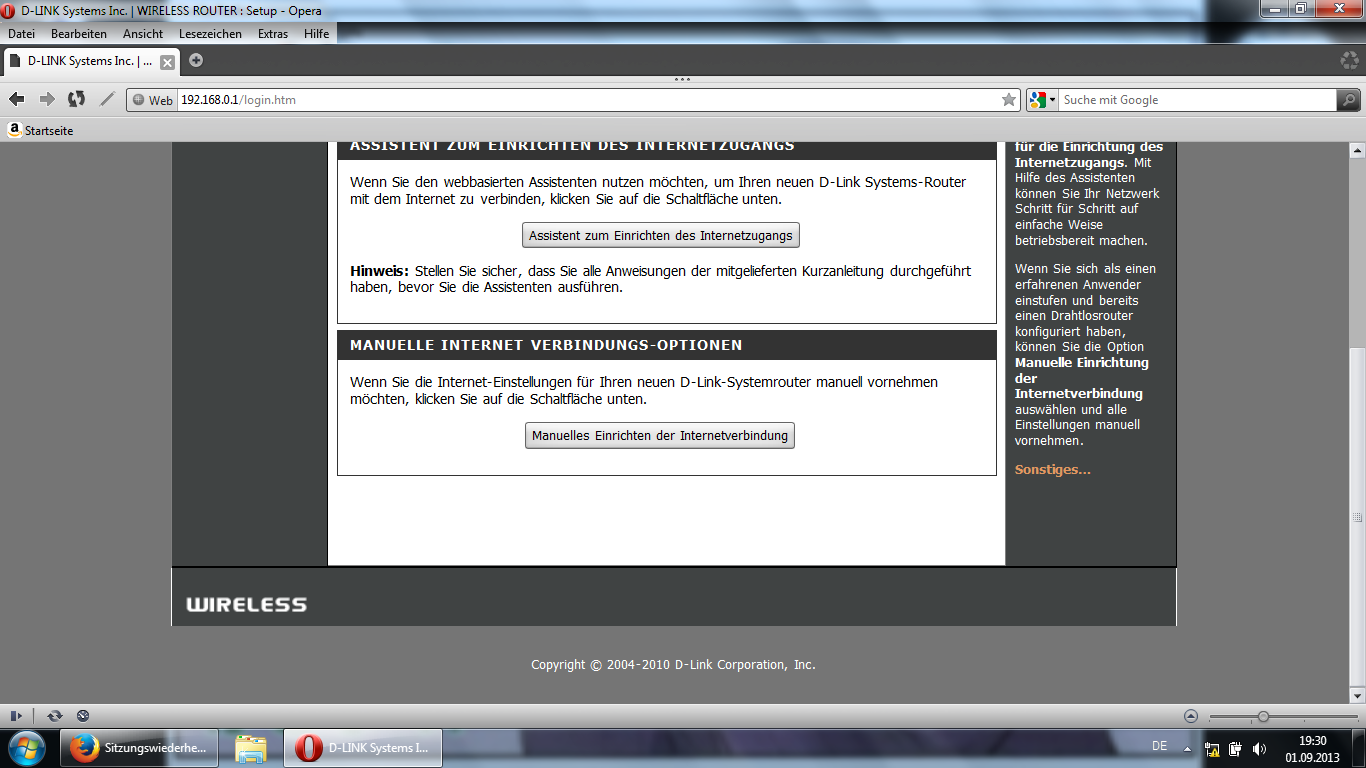Screen dimensions: 1366x768
Task: Click the address bar URL field
Action: (x=588, y=100)
